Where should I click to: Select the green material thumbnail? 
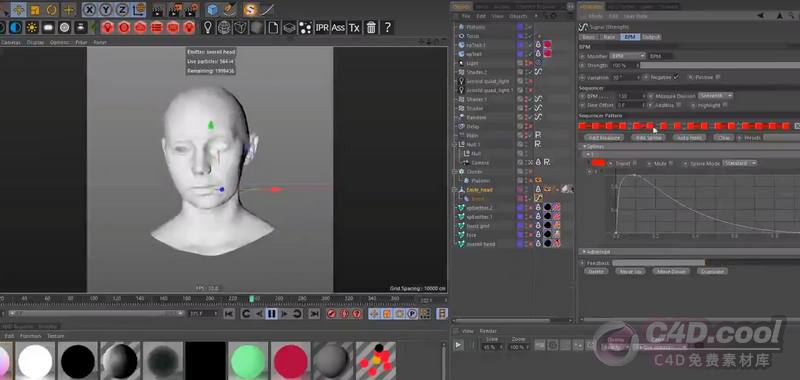coord(248,361)
